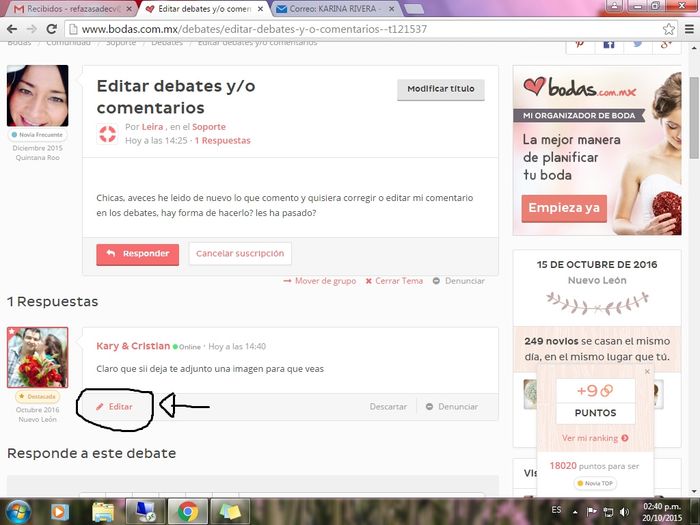Screen dimensions: 700x525
Task: Click the Empieza ya banner button
Action: 564,208
